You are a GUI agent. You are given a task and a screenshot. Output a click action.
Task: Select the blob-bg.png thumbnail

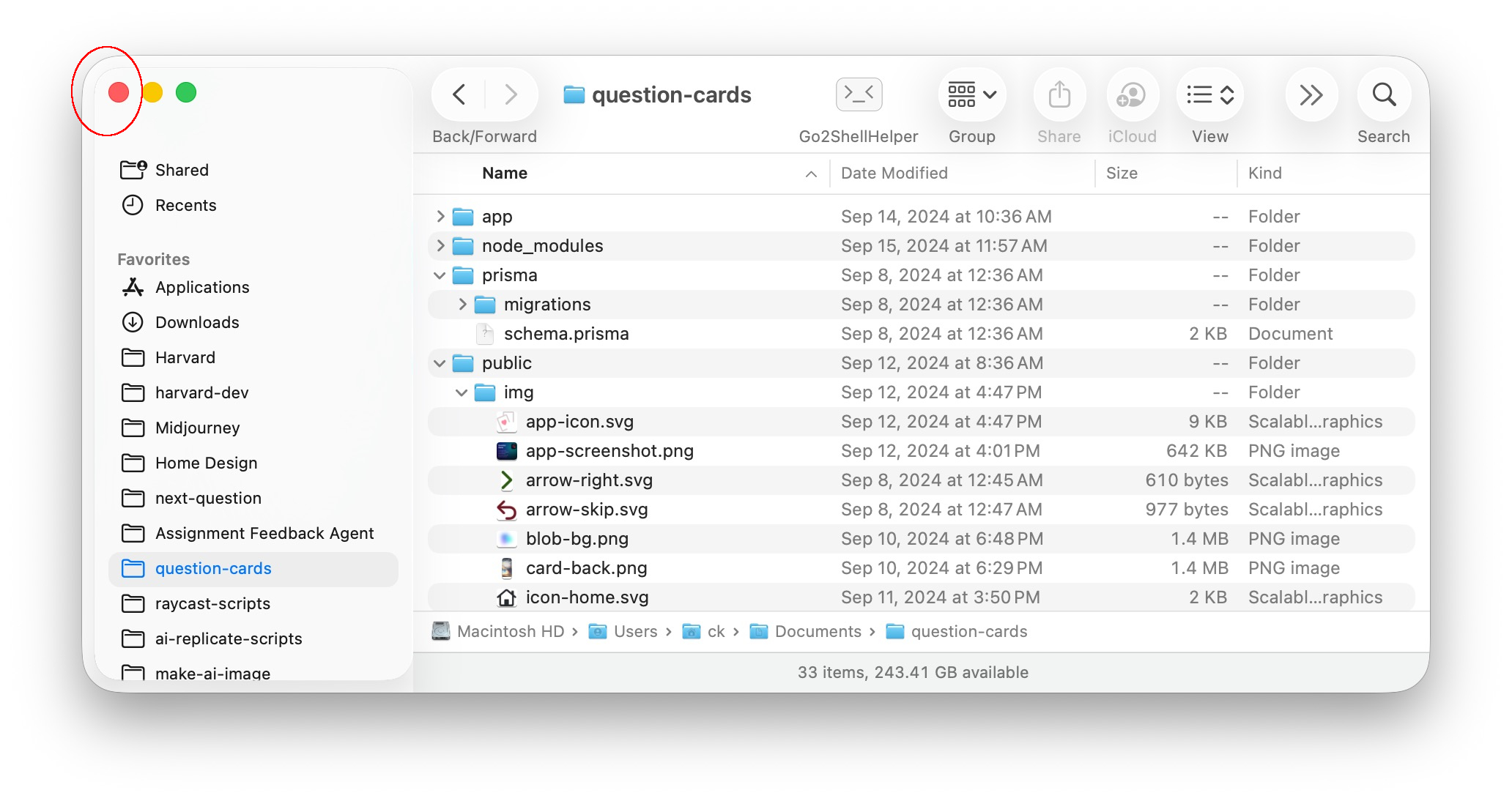(506, 539)
